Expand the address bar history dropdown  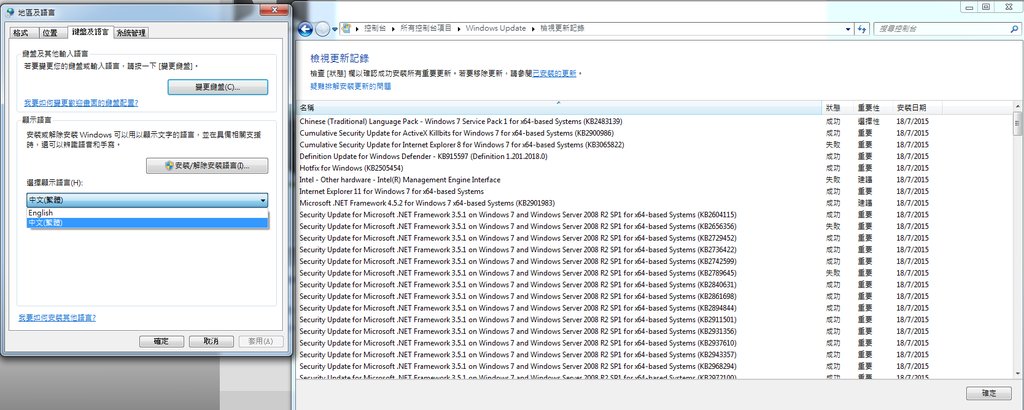848,29
